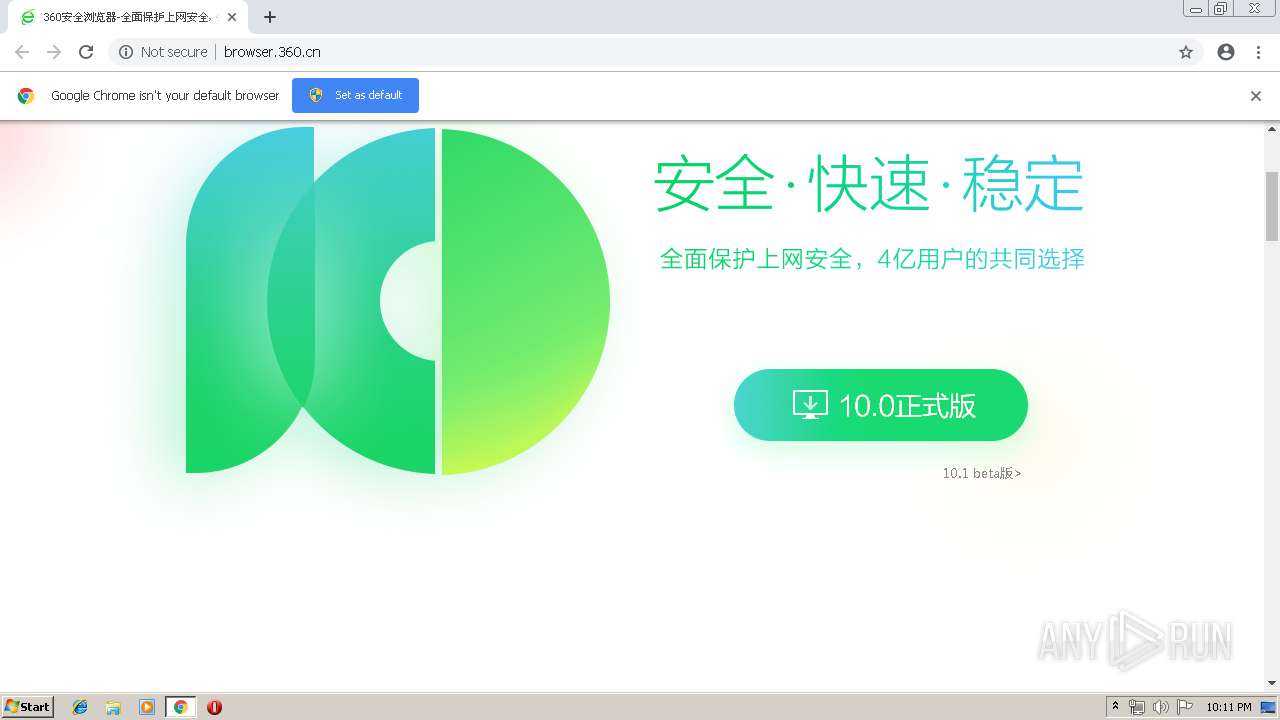
Task: Click the vertical page scrollbar thumb
Action: pos(1272,206)
